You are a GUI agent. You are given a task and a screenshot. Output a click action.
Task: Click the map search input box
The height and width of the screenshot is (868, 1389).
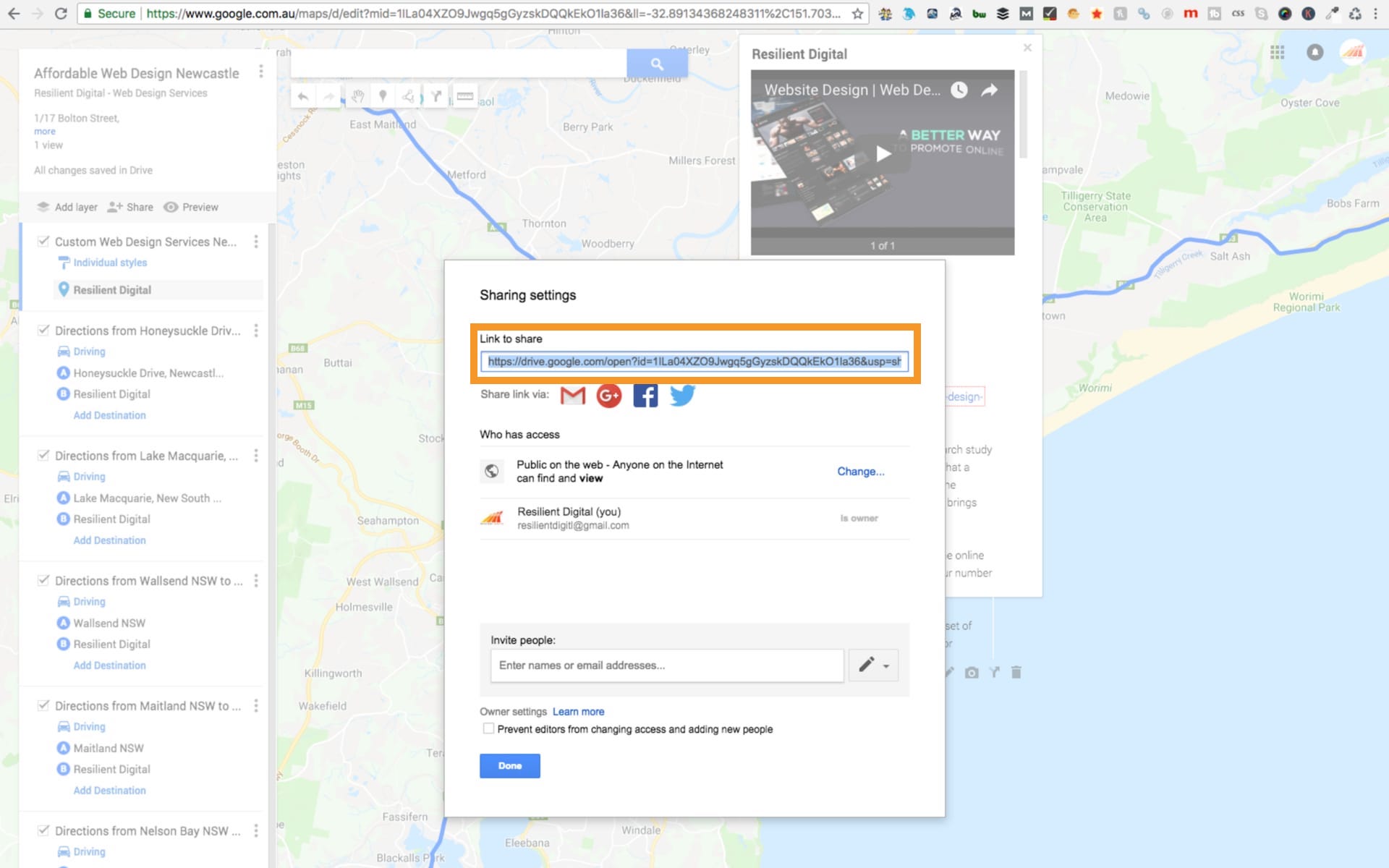click(459, 64)
